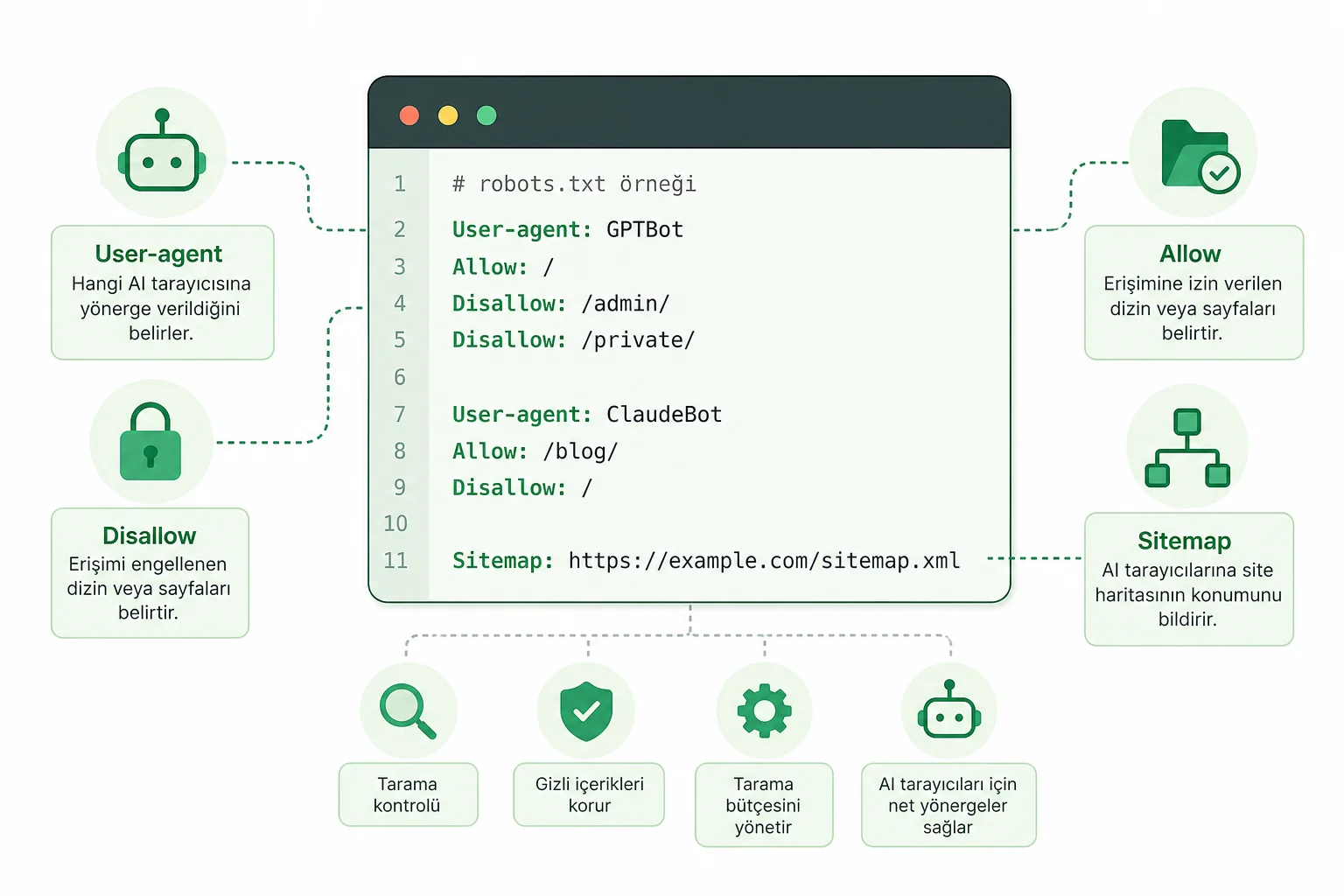Click the Tarama kontrolü label box

409,794
